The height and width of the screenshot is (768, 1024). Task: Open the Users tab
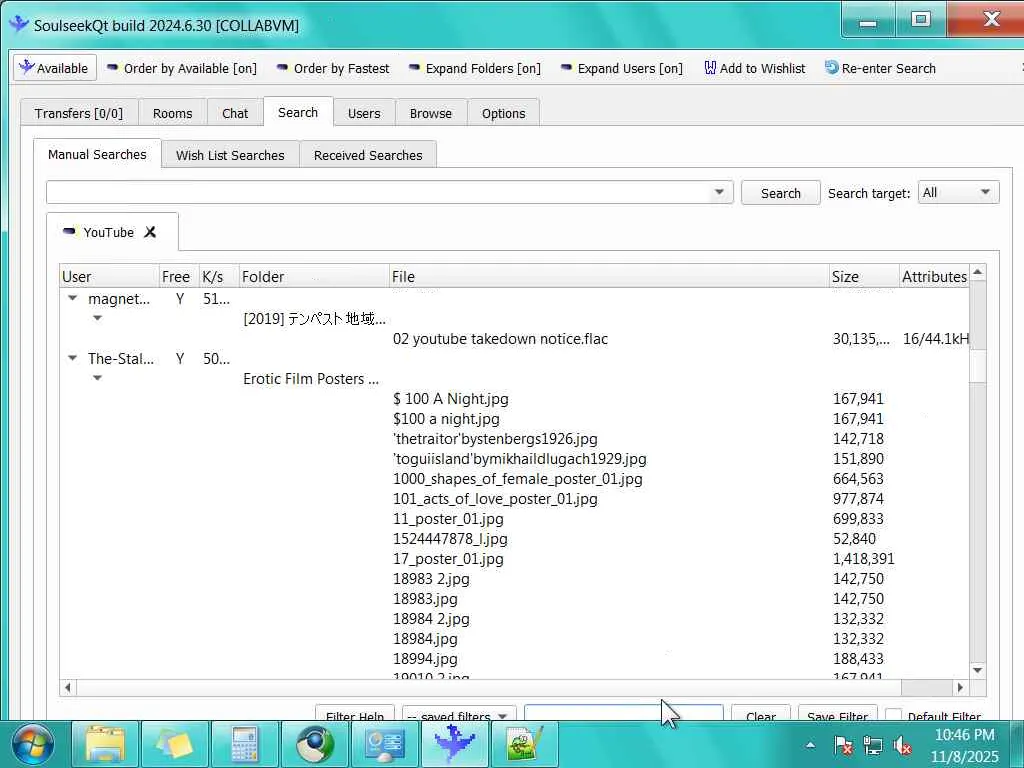click(x=364, y=113)
